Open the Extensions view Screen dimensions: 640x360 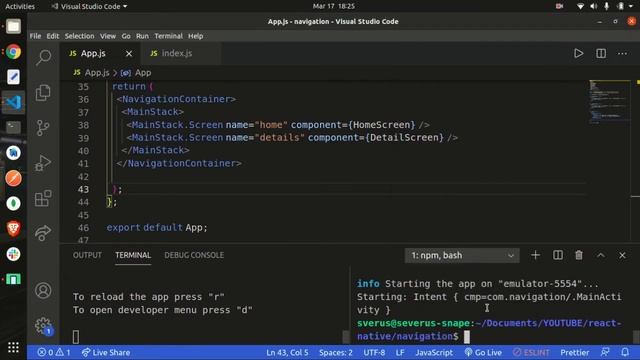pyautogui.click(x=43, y=198)
